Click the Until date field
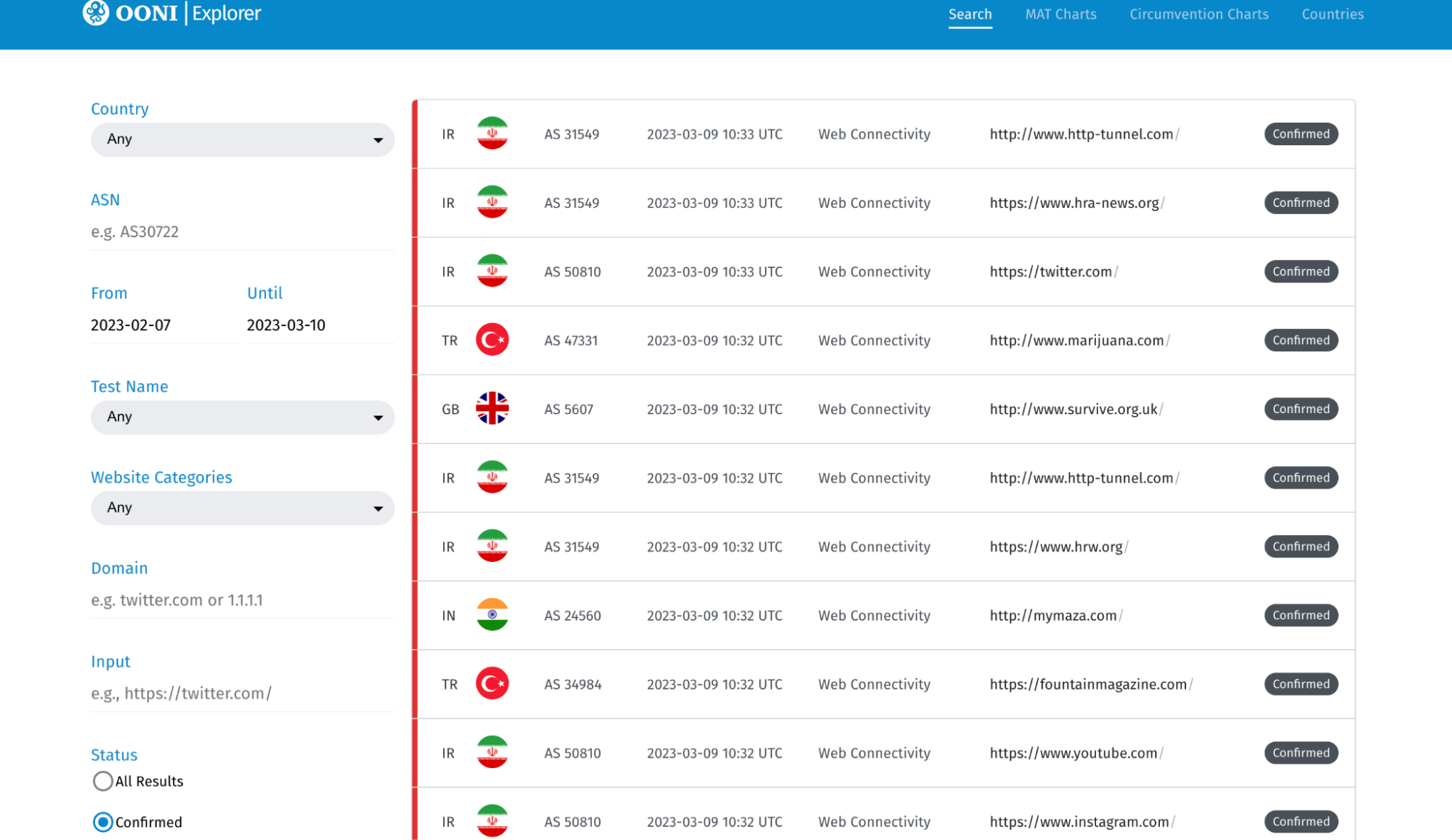The image size is (1452, 840). (x=320, y=325)
